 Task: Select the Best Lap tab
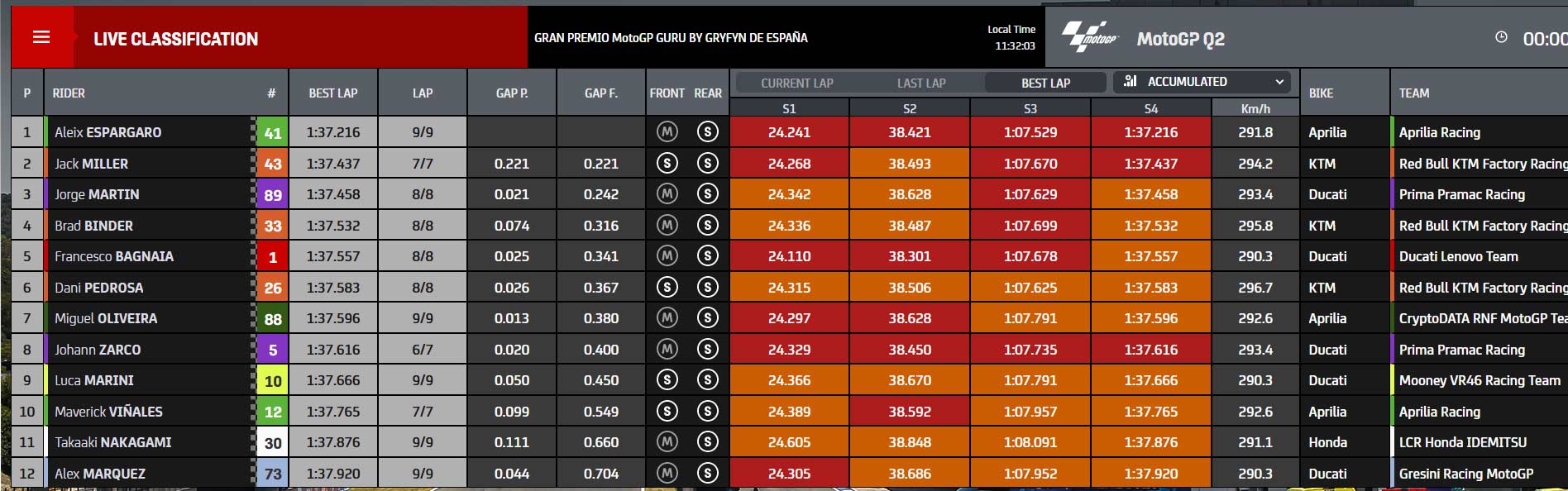(1045, 83)
